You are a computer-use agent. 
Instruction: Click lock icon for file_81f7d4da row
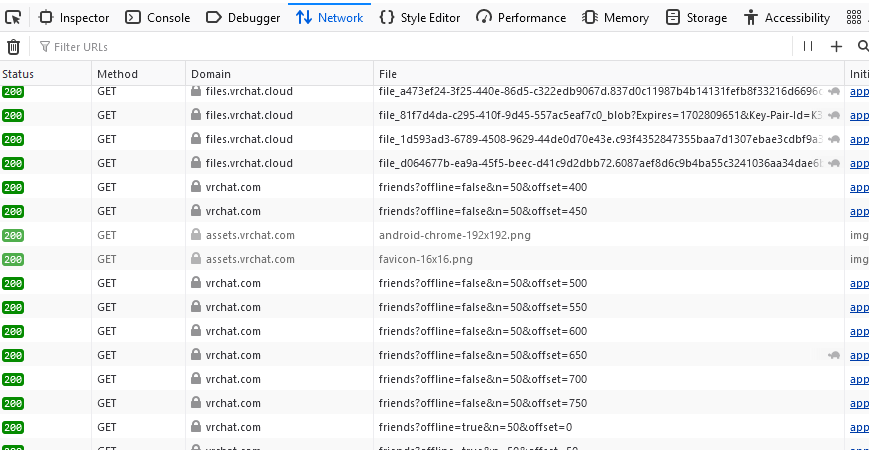(x=196, y=115)
